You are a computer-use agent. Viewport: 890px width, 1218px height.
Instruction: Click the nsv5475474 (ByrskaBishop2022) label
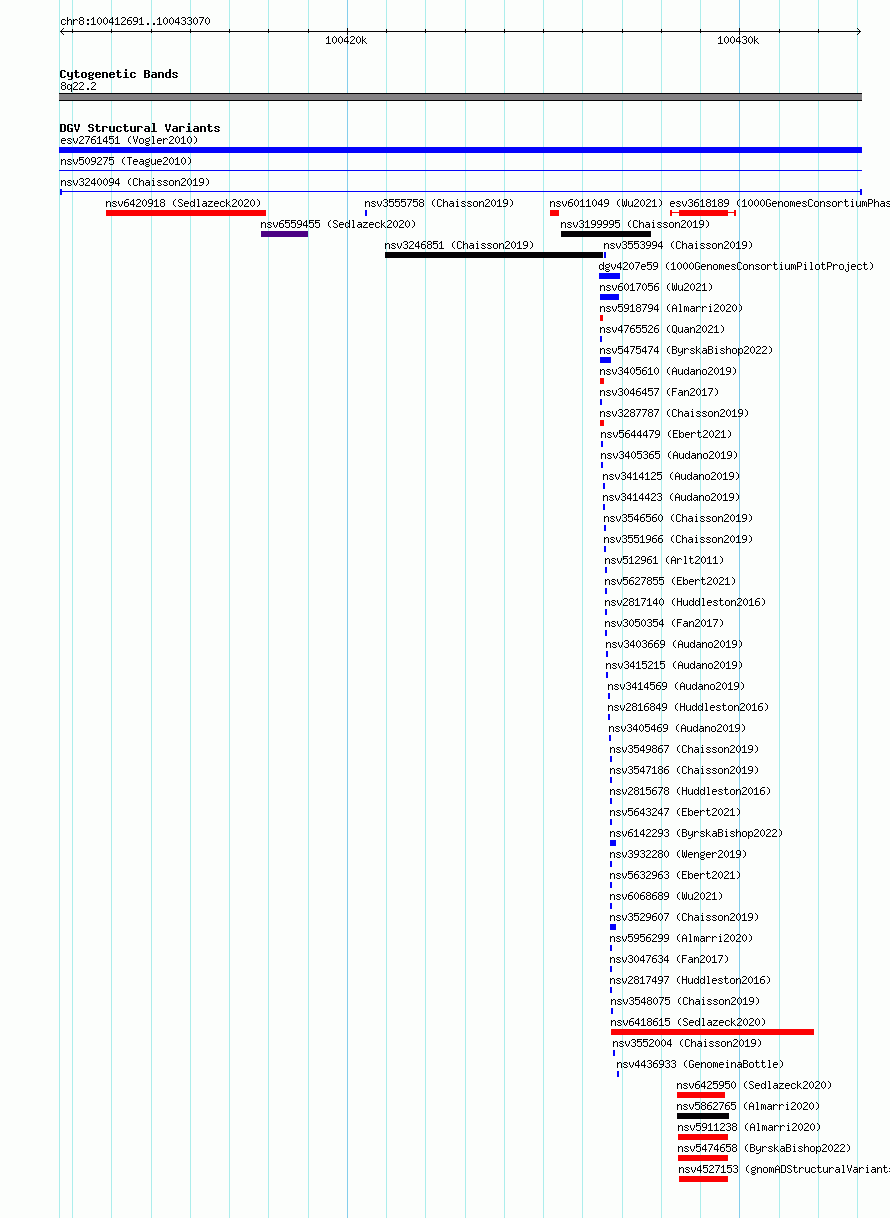pos(686,350)
